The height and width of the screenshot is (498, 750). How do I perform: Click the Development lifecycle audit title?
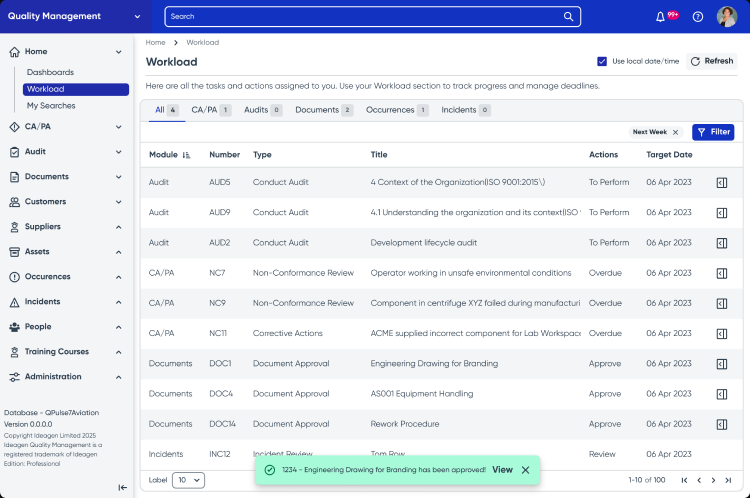coord(423,243)
